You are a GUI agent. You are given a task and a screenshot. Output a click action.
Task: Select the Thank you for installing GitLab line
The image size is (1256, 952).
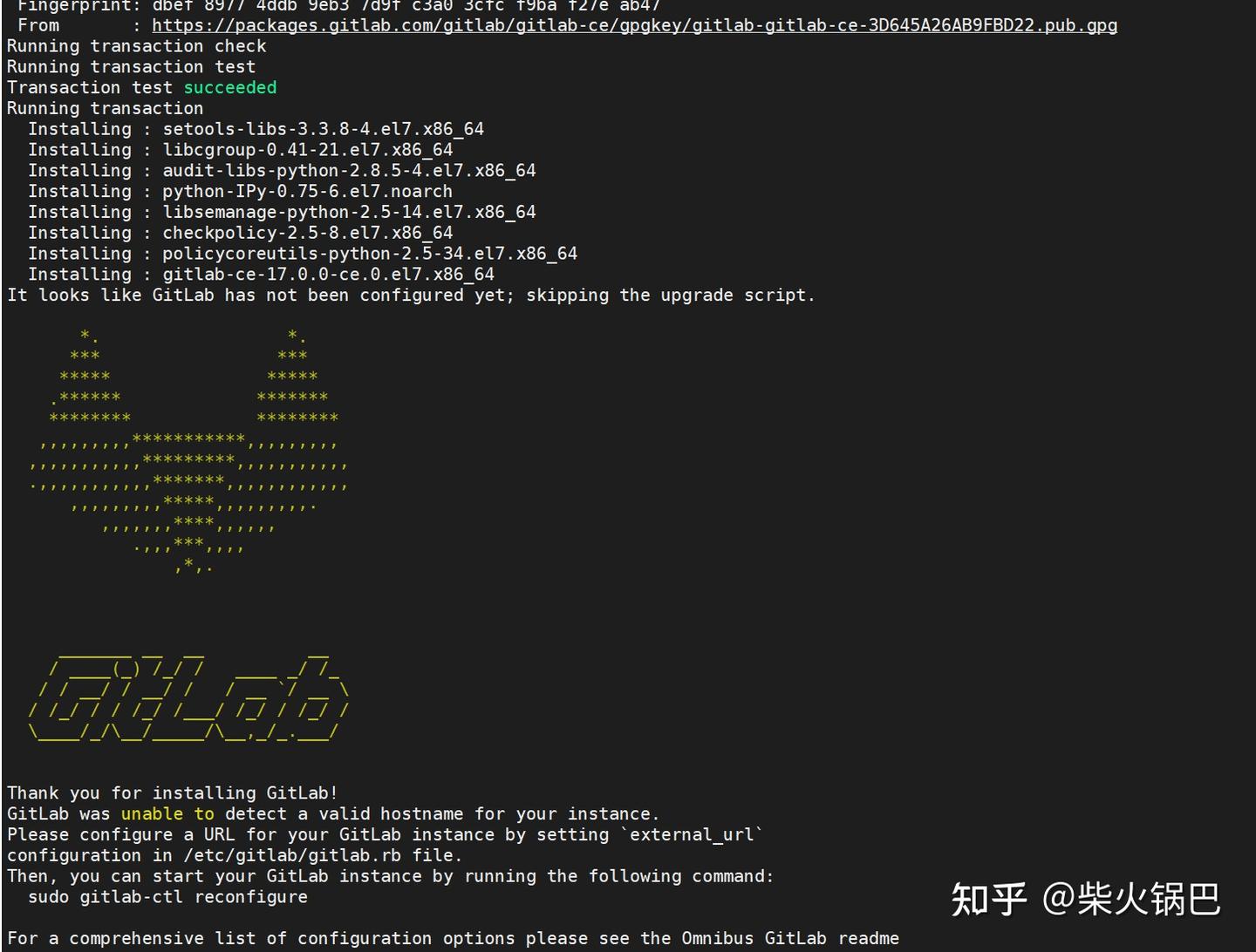[171, 792]
